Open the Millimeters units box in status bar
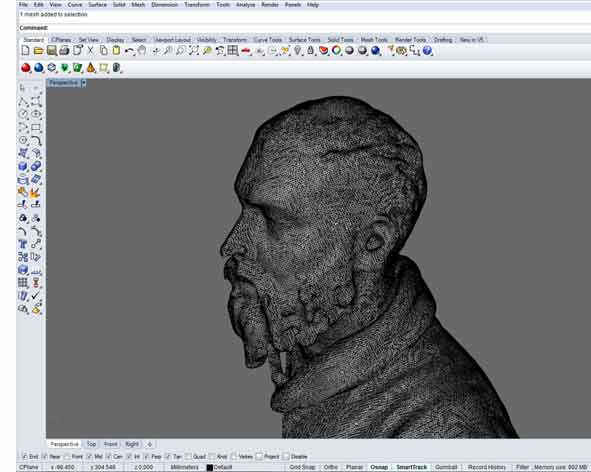Image resolution: width=591 pixels, height=472 pixels. (x=184, y=467)
